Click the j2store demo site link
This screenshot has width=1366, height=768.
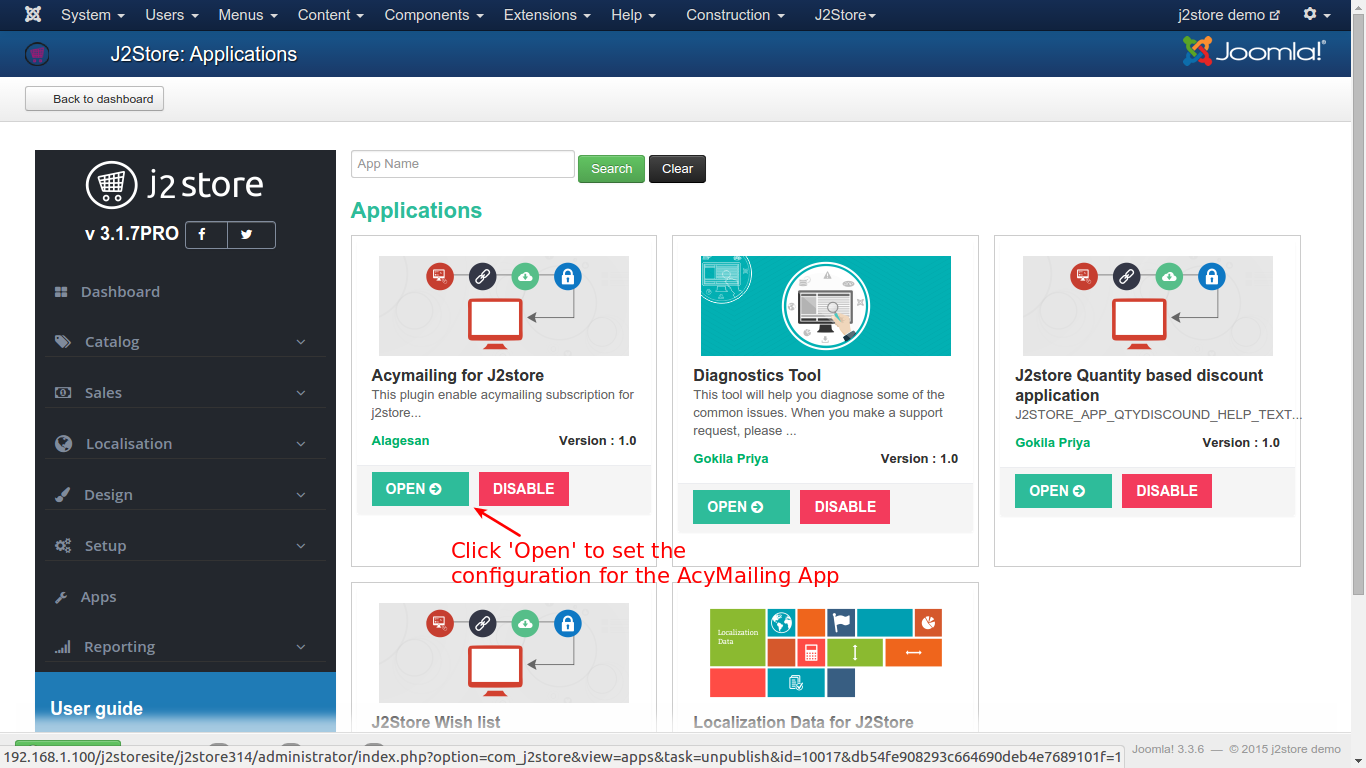(1229, 15)
